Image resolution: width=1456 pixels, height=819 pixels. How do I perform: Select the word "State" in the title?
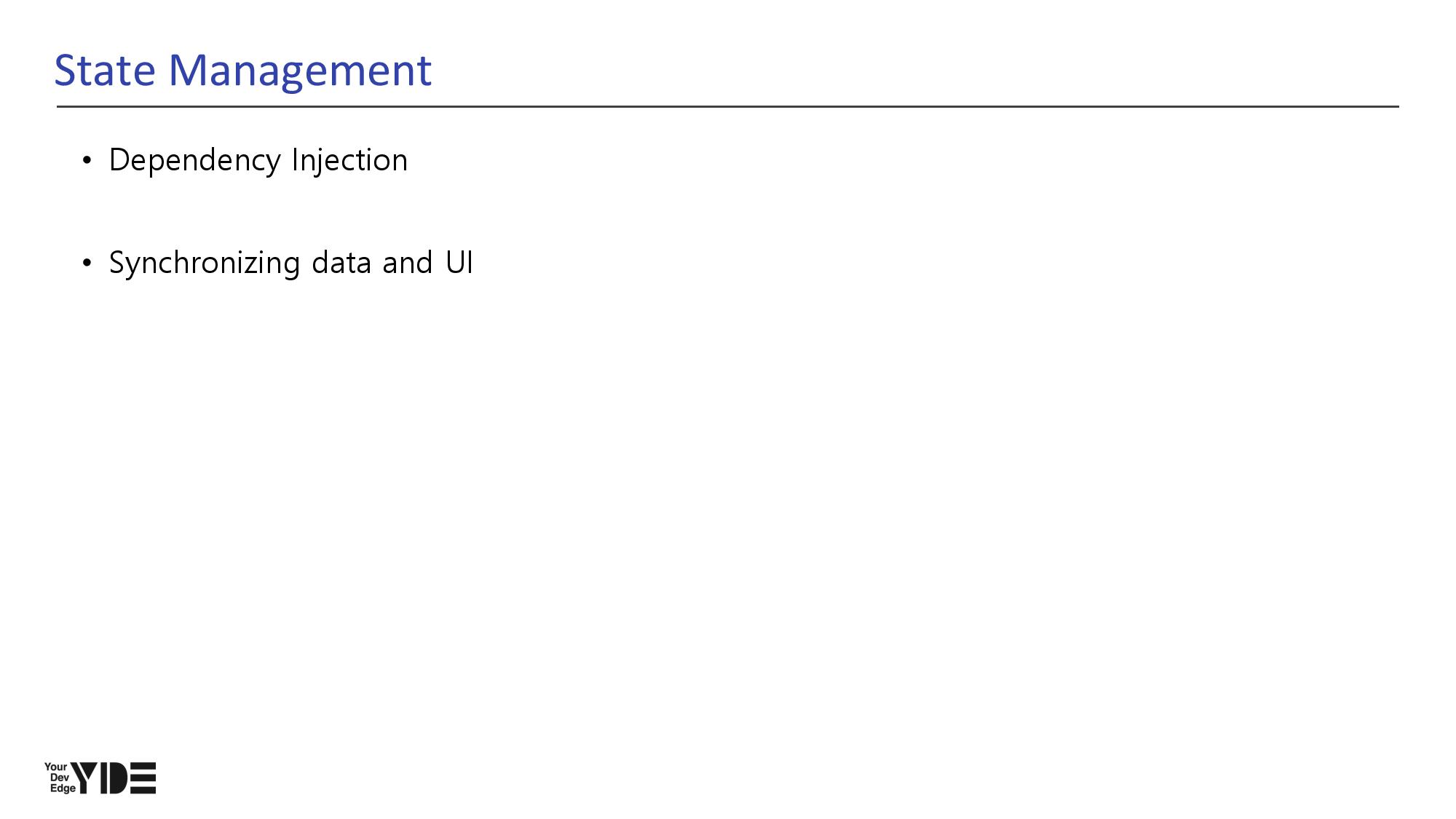[105, 71]
